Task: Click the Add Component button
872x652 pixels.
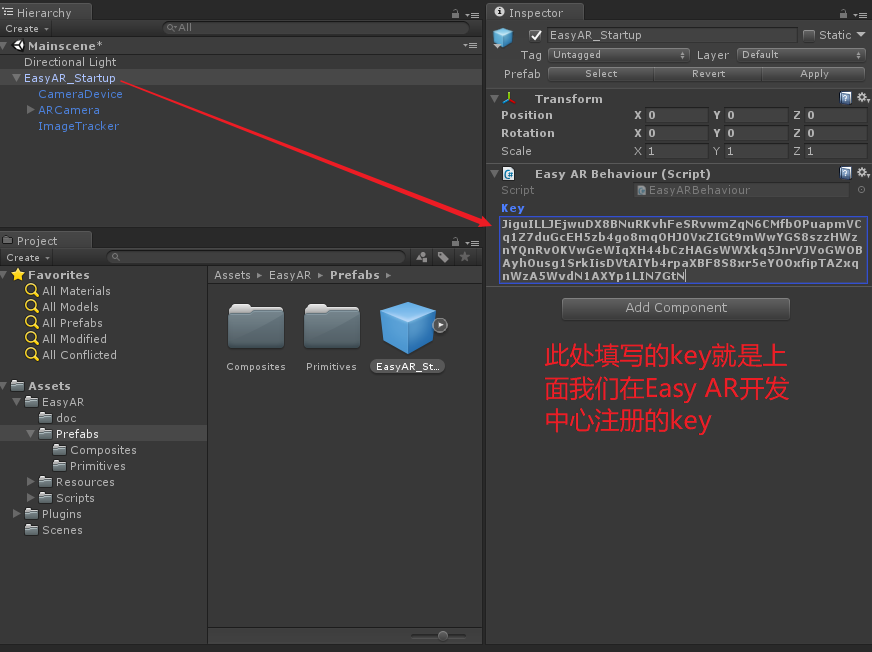Action: (676, 308)
